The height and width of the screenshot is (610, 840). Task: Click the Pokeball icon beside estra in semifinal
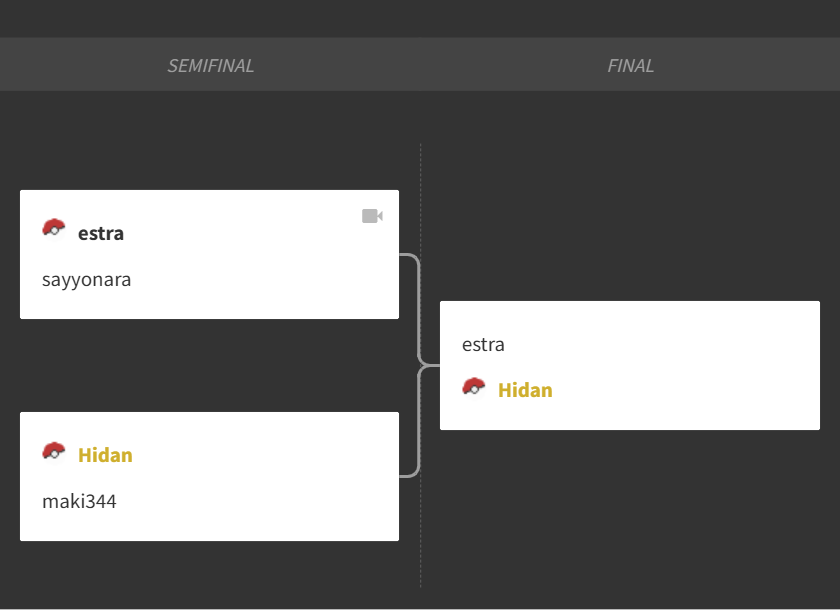[54, 227]
